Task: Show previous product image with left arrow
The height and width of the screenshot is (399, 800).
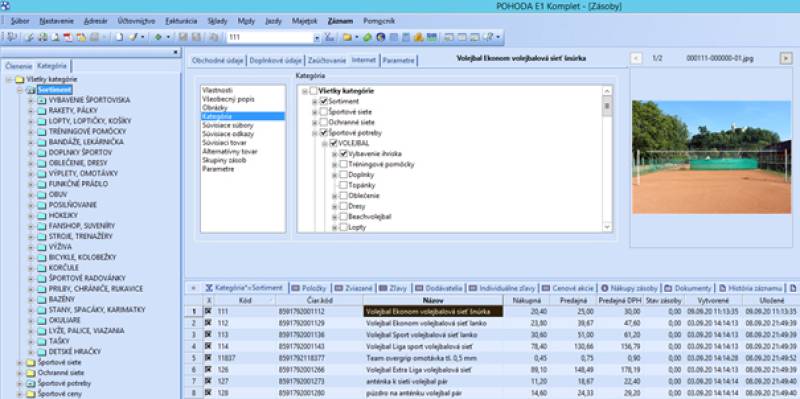Action: pos(636,59)
